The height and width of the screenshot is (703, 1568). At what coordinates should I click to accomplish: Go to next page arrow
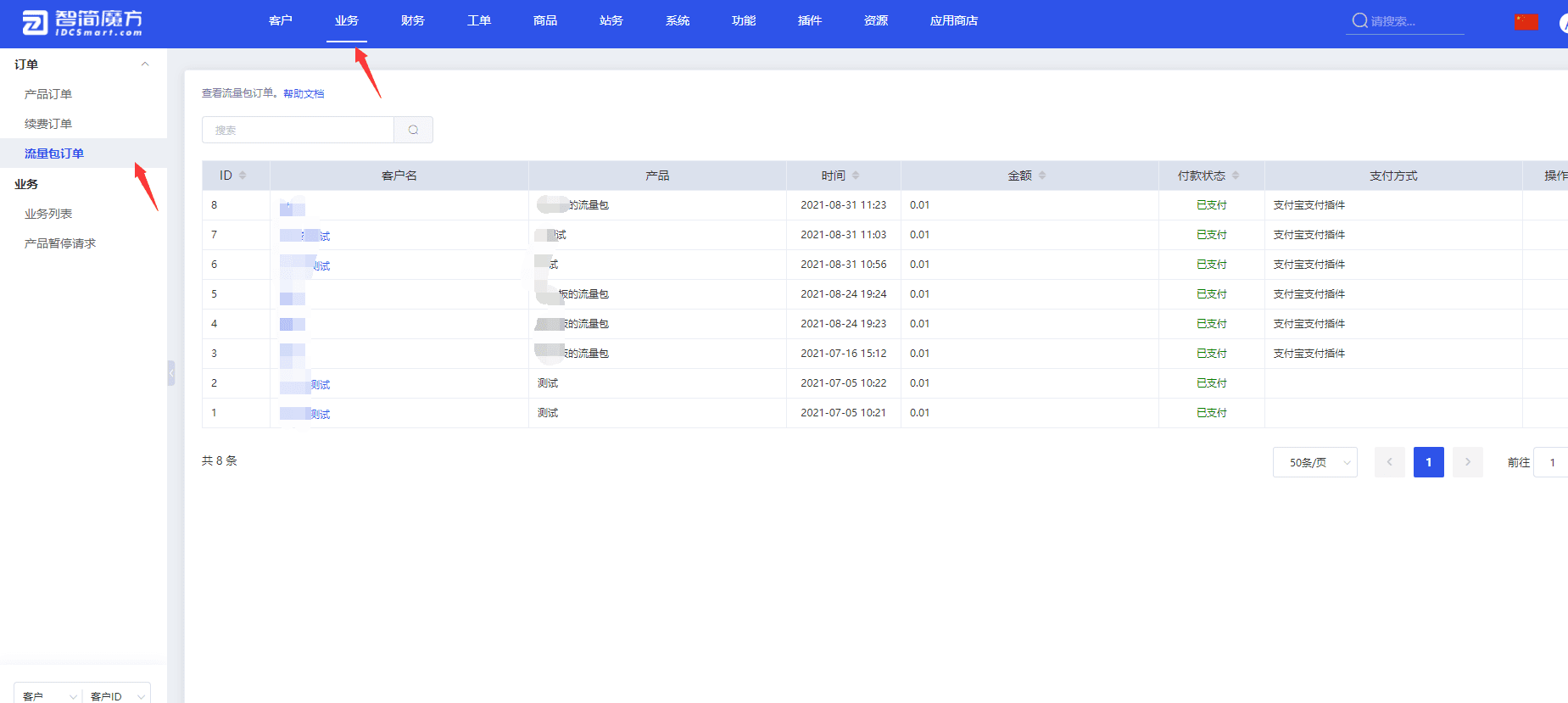[1468, 462]
